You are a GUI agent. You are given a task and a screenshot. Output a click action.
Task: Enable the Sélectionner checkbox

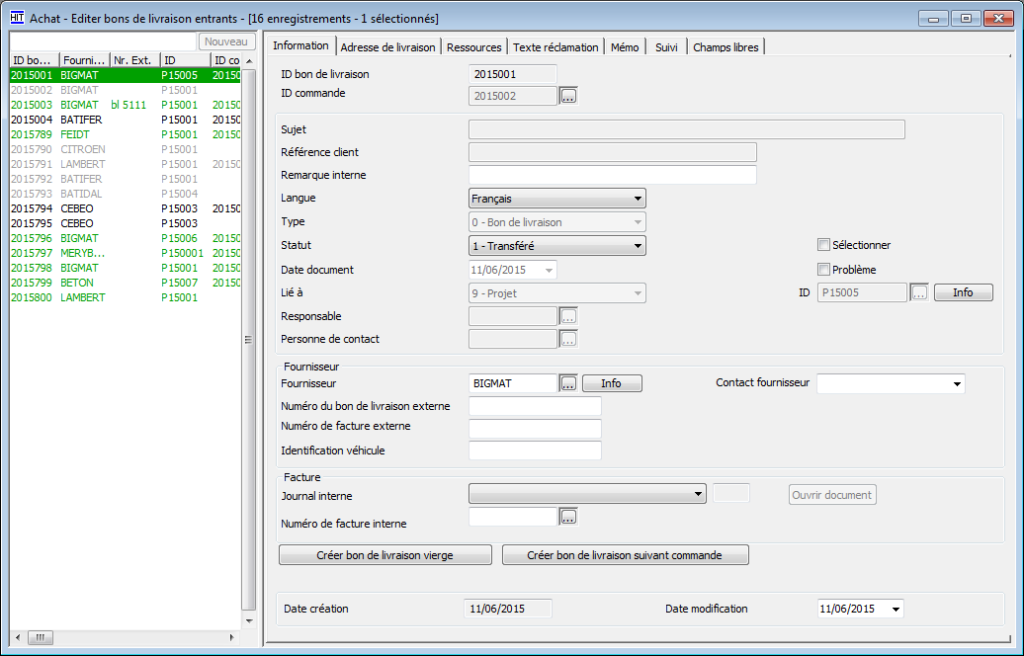coord(824,245)
